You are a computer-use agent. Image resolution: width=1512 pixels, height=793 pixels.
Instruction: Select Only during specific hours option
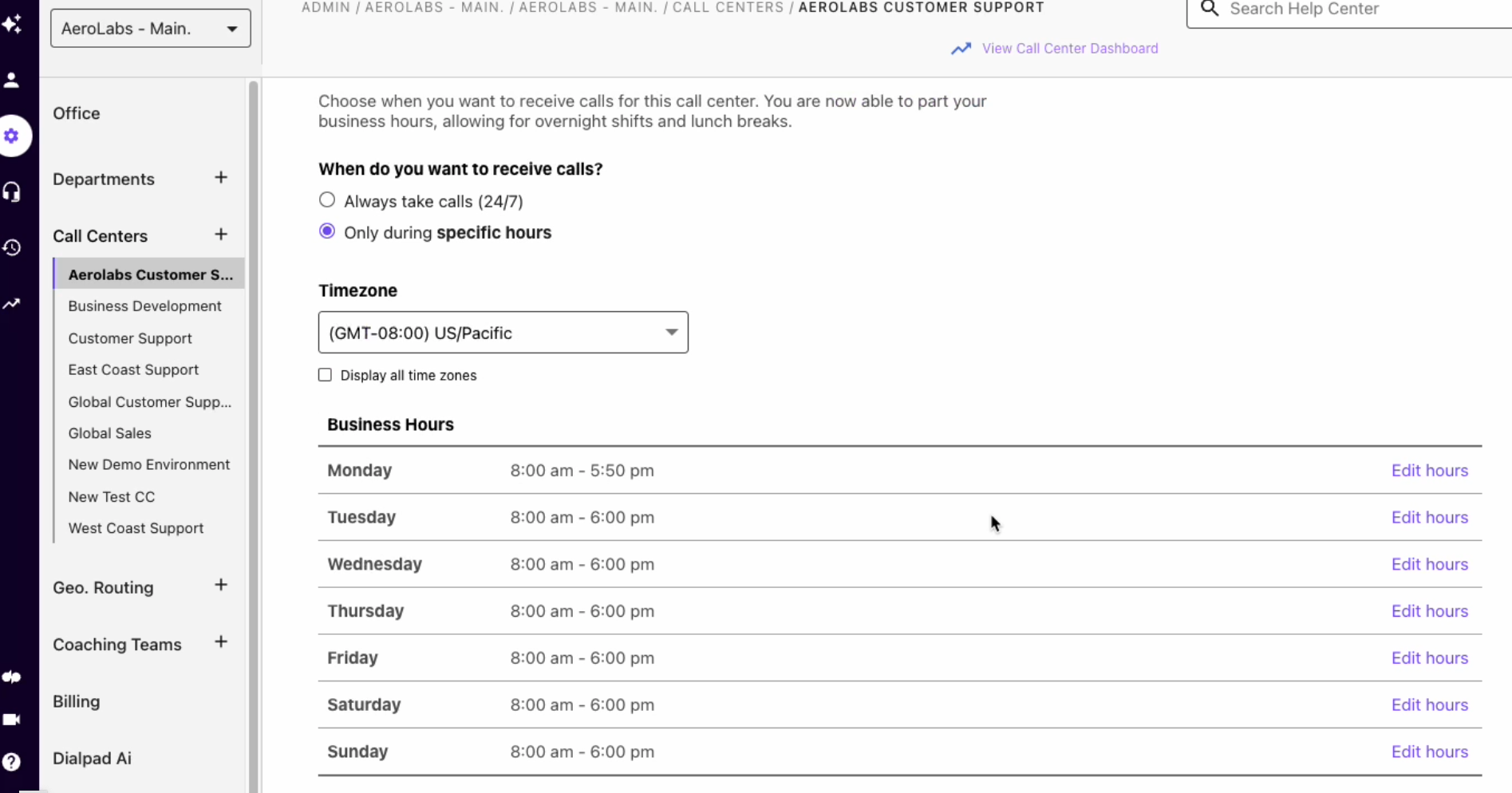pyautogui.click(x=327, y=231)
